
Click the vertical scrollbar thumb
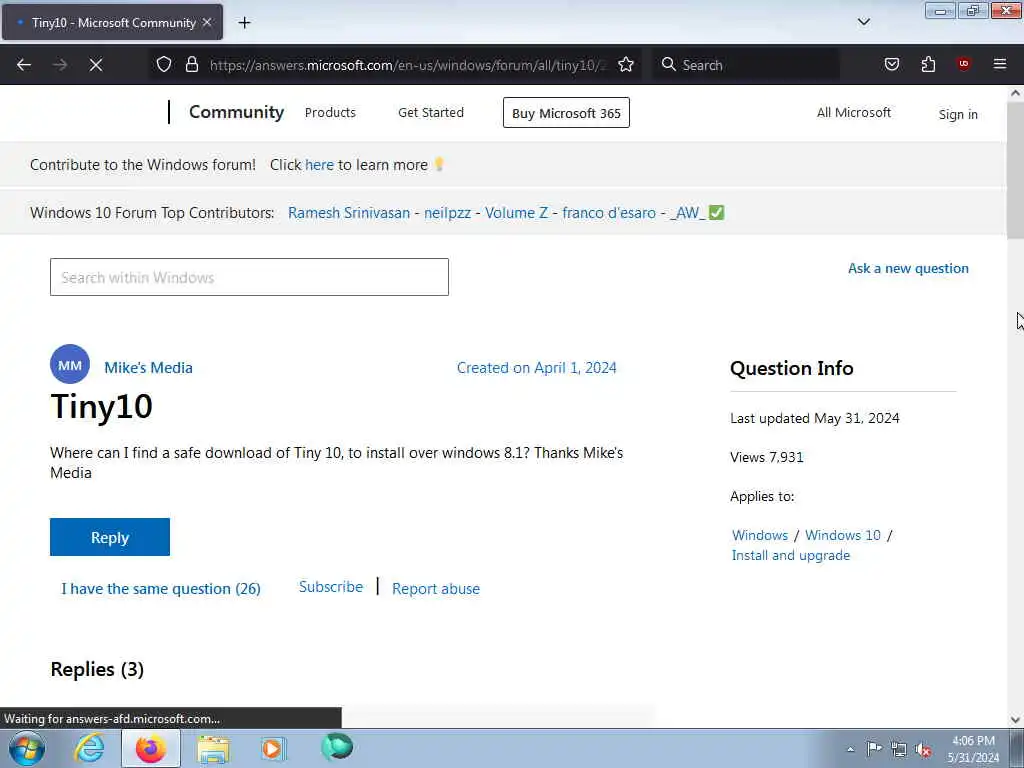pyautogui.click(x=1015, y=170)
